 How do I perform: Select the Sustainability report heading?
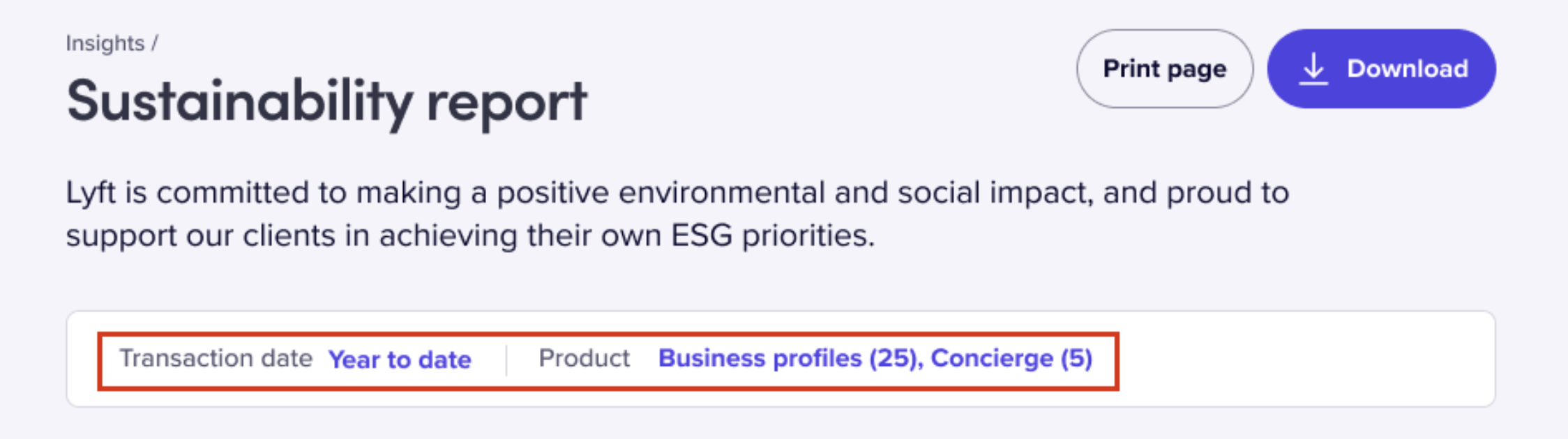326,102
